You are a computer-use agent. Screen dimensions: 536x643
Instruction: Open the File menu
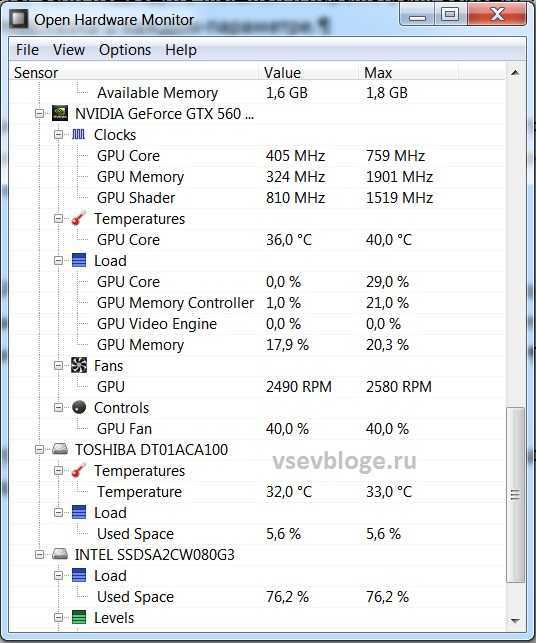27,50
